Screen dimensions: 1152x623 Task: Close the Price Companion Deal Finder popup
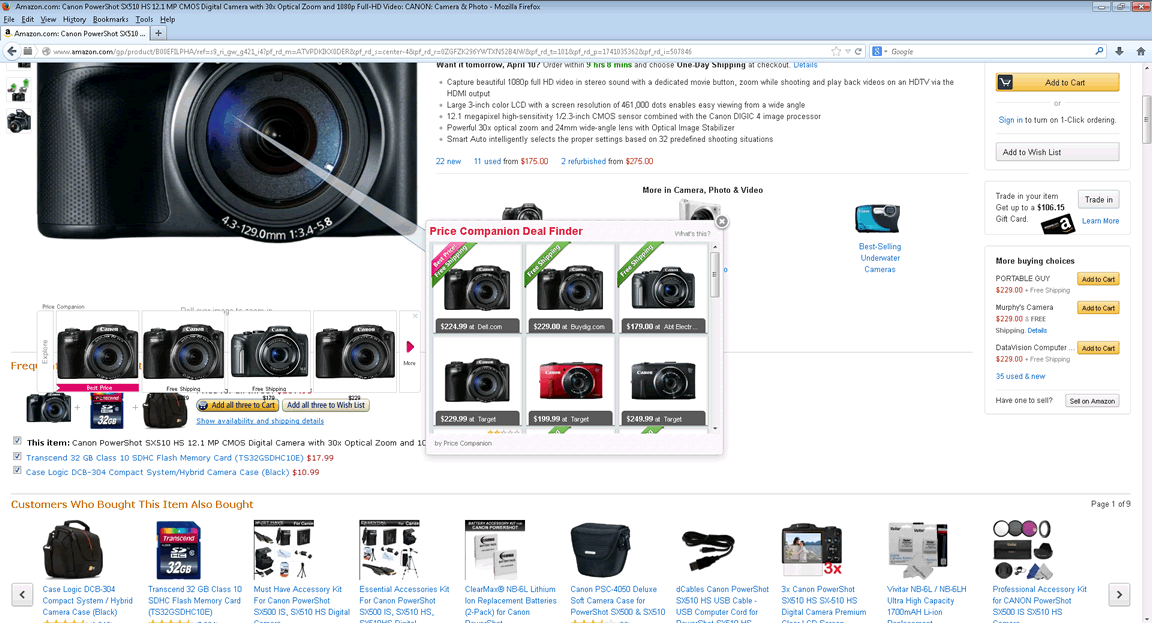pos(722,222)
